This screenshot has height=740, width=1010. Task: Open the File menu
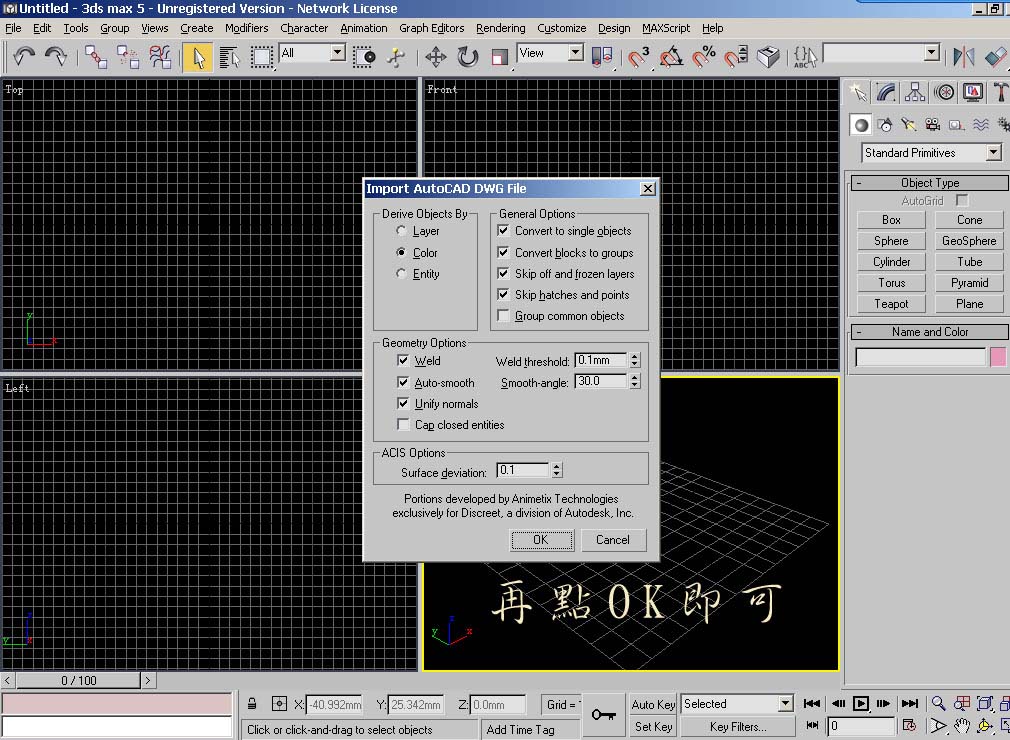click(x=13, y=28)
